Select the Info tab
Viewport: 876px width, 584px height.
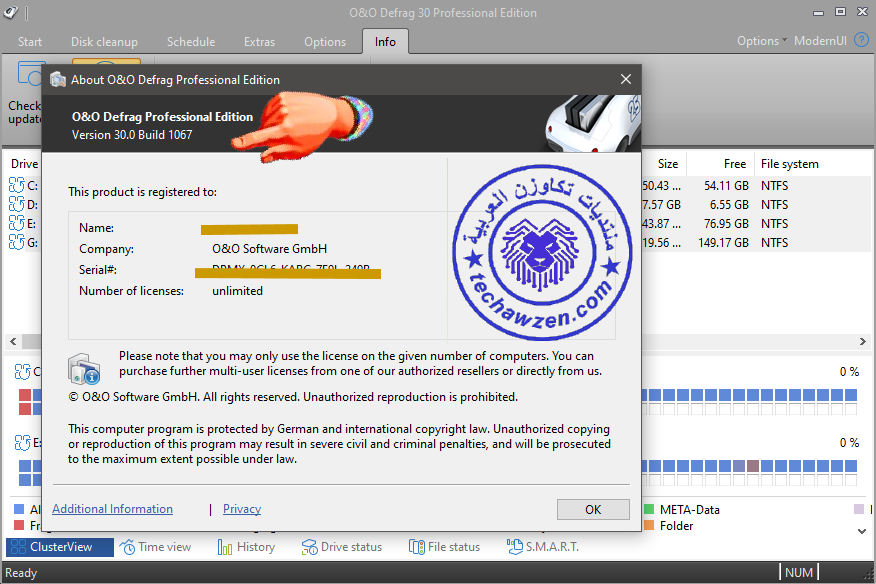coord(385,42)
